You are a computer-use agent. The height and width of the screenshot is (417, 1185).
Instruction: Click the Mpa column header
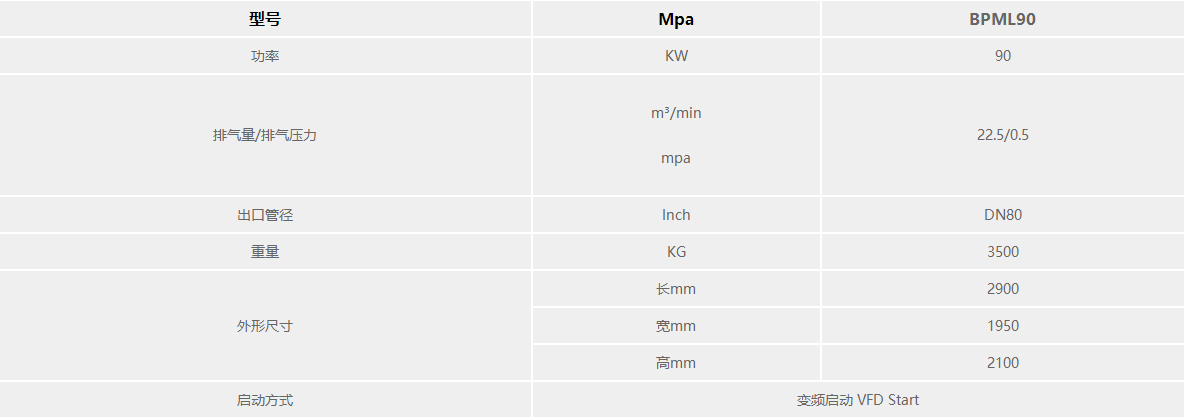676,19
